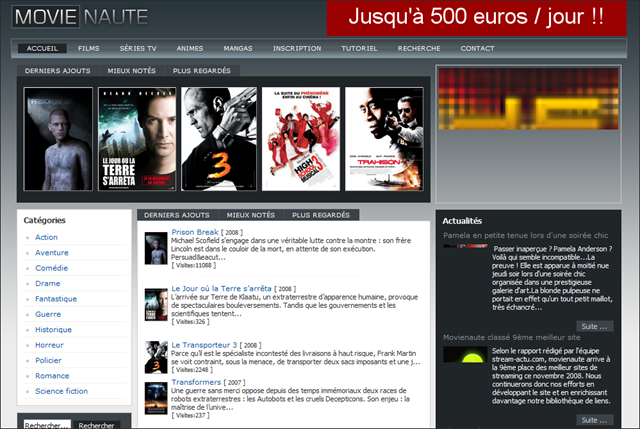Click Suite button under Movienaute ranking news
Viewport: 640px width, 429px height.
pyautogui.click(x=594, y=420)
